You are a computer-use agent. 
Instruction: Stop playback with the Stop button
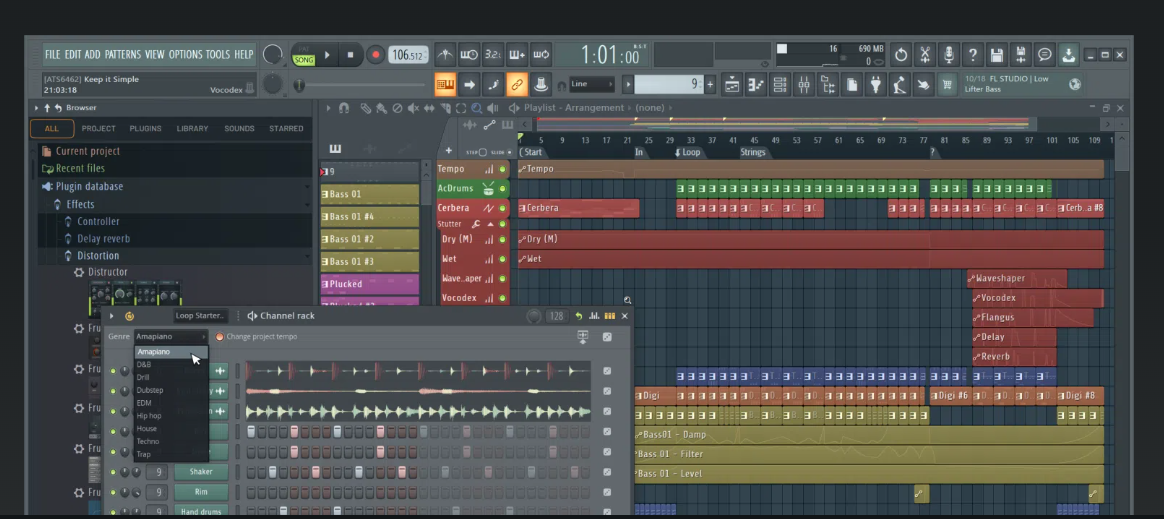point(350,55)
